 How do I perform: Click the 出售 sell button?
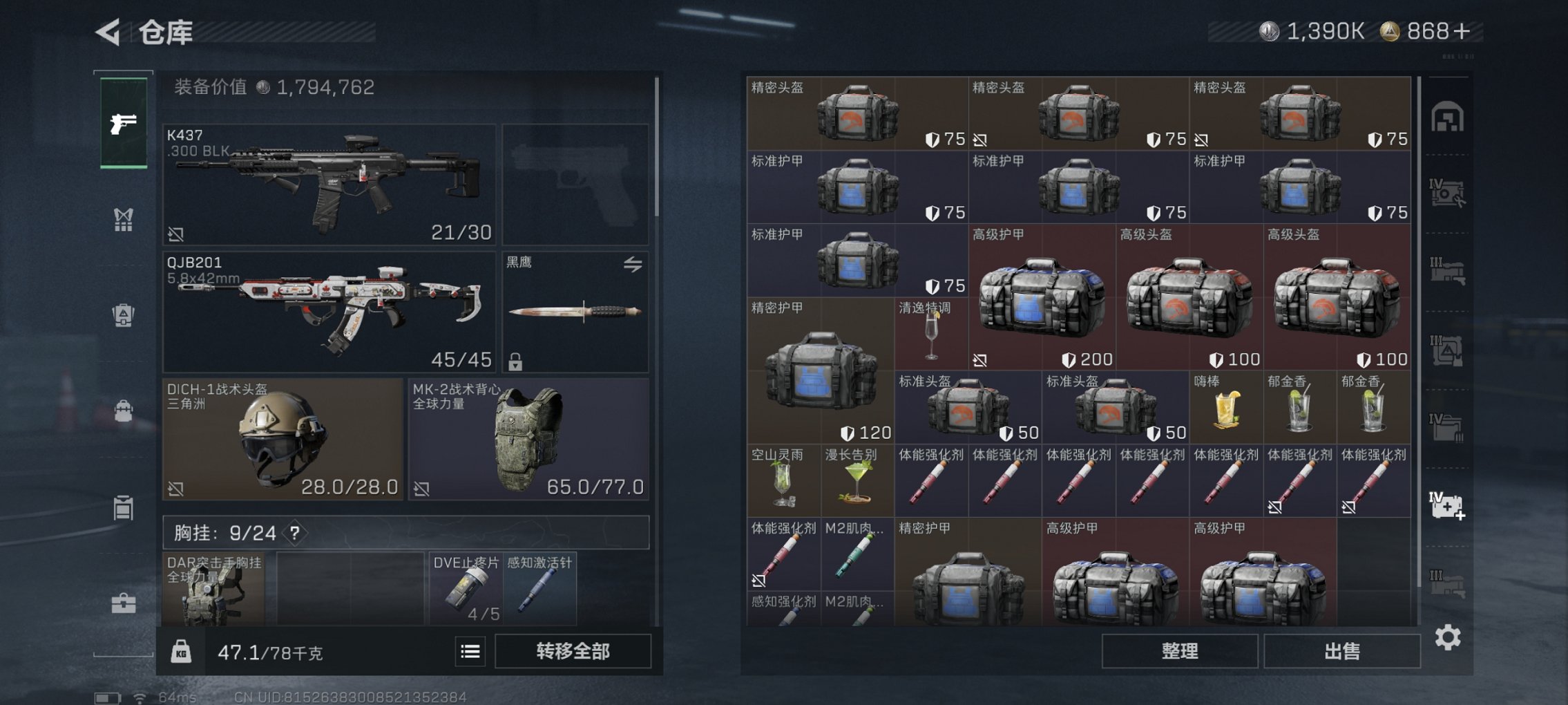(1341, 651)
